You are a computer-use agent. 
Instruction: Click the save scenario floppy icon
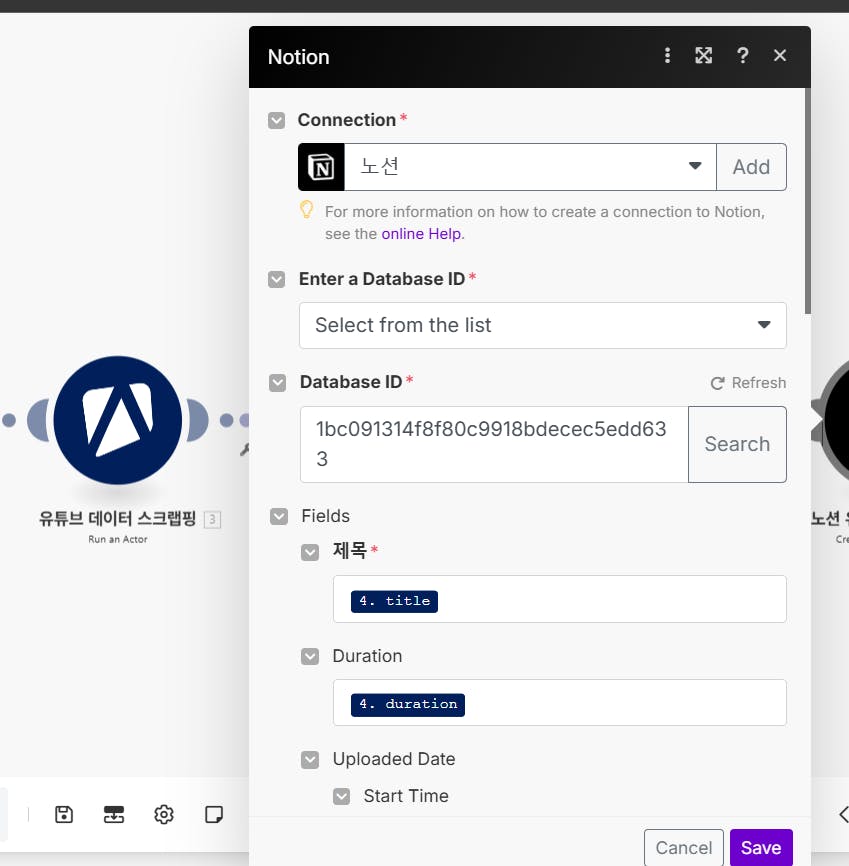(x=64, y=814)
